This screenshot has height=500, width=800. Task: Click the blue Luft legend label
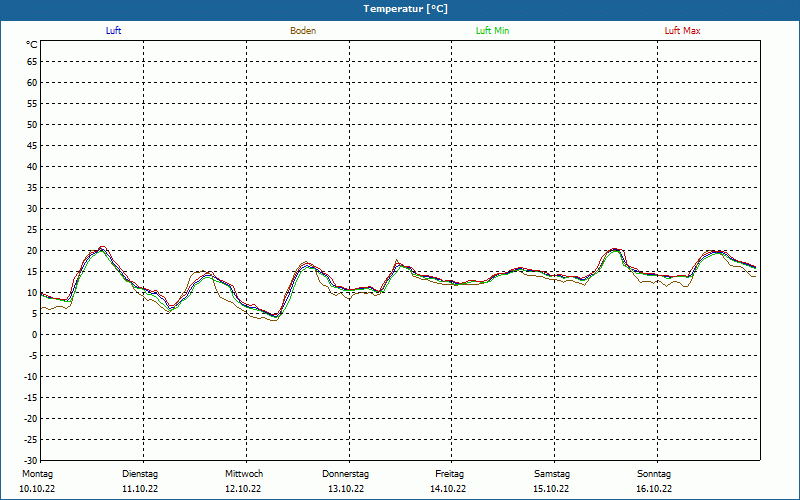[113, 31]
